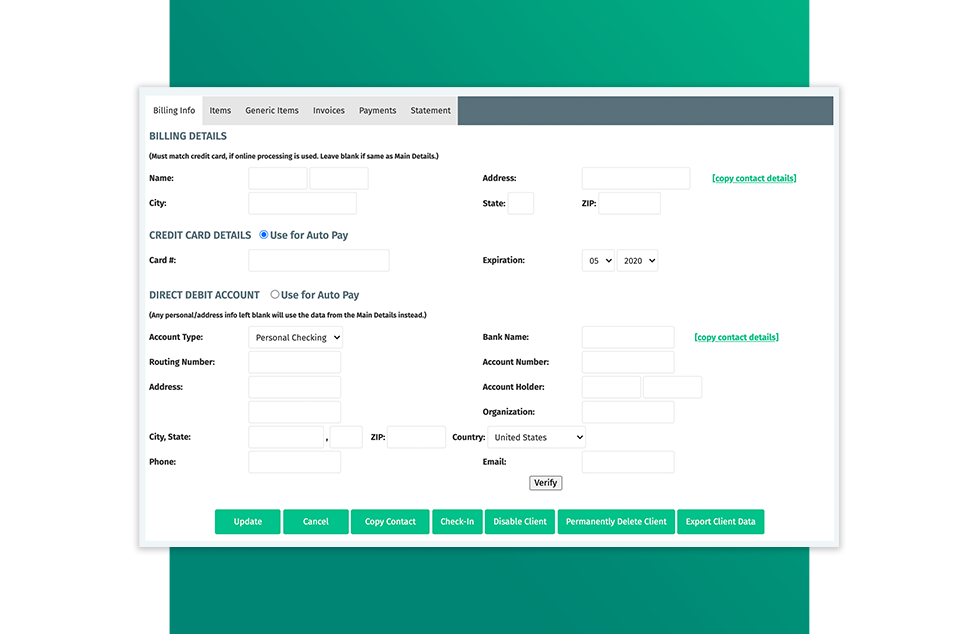This screenshot has width=979, height=634.
Task: View the Statement tab
Action: pos(430,111)
